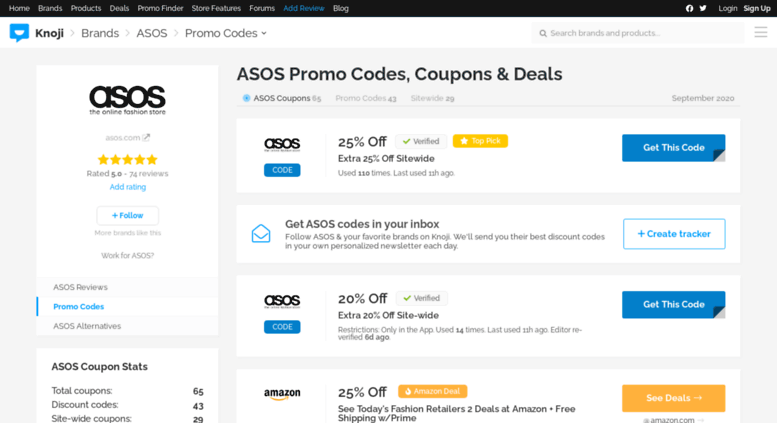
Task: Focus the search brands and products field
Action: tap(638, 33)
